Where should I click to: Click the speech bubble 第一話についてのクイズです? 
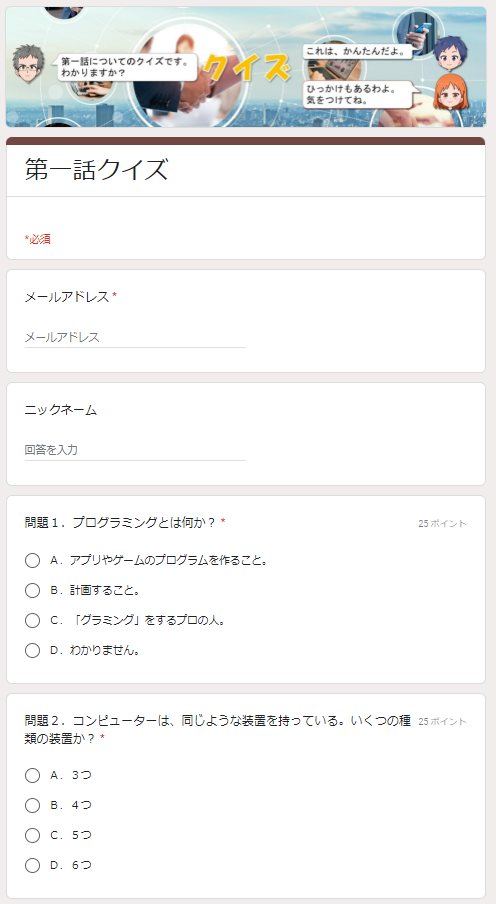coord(127,67)
